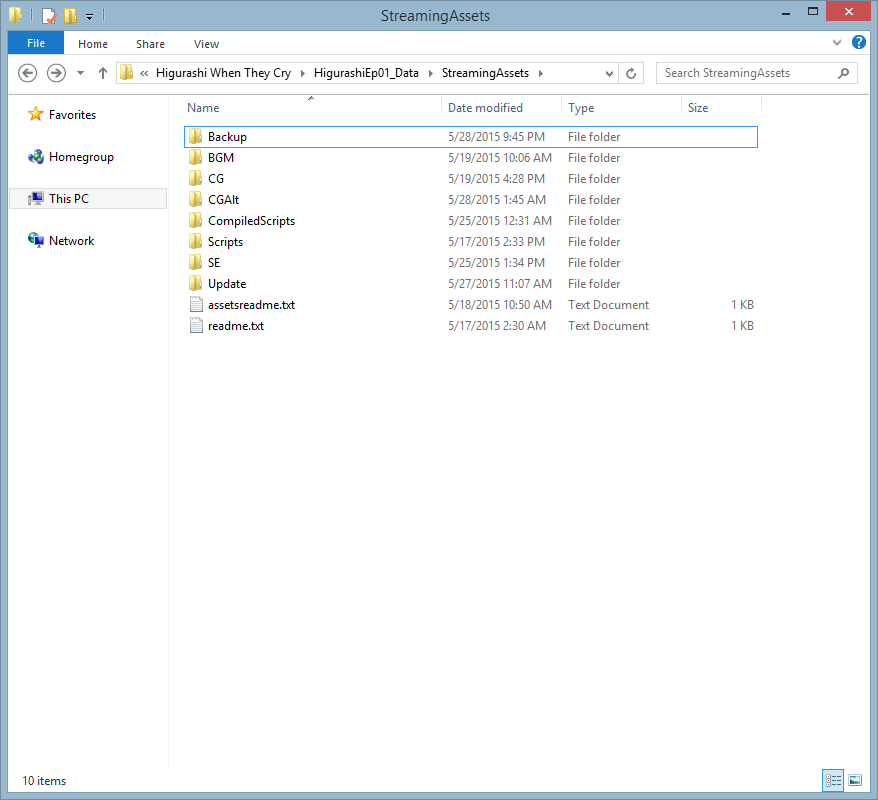Viewport: 878px width, 800px height.
Task: Open the File menu
Action: [x=35, y=43]
